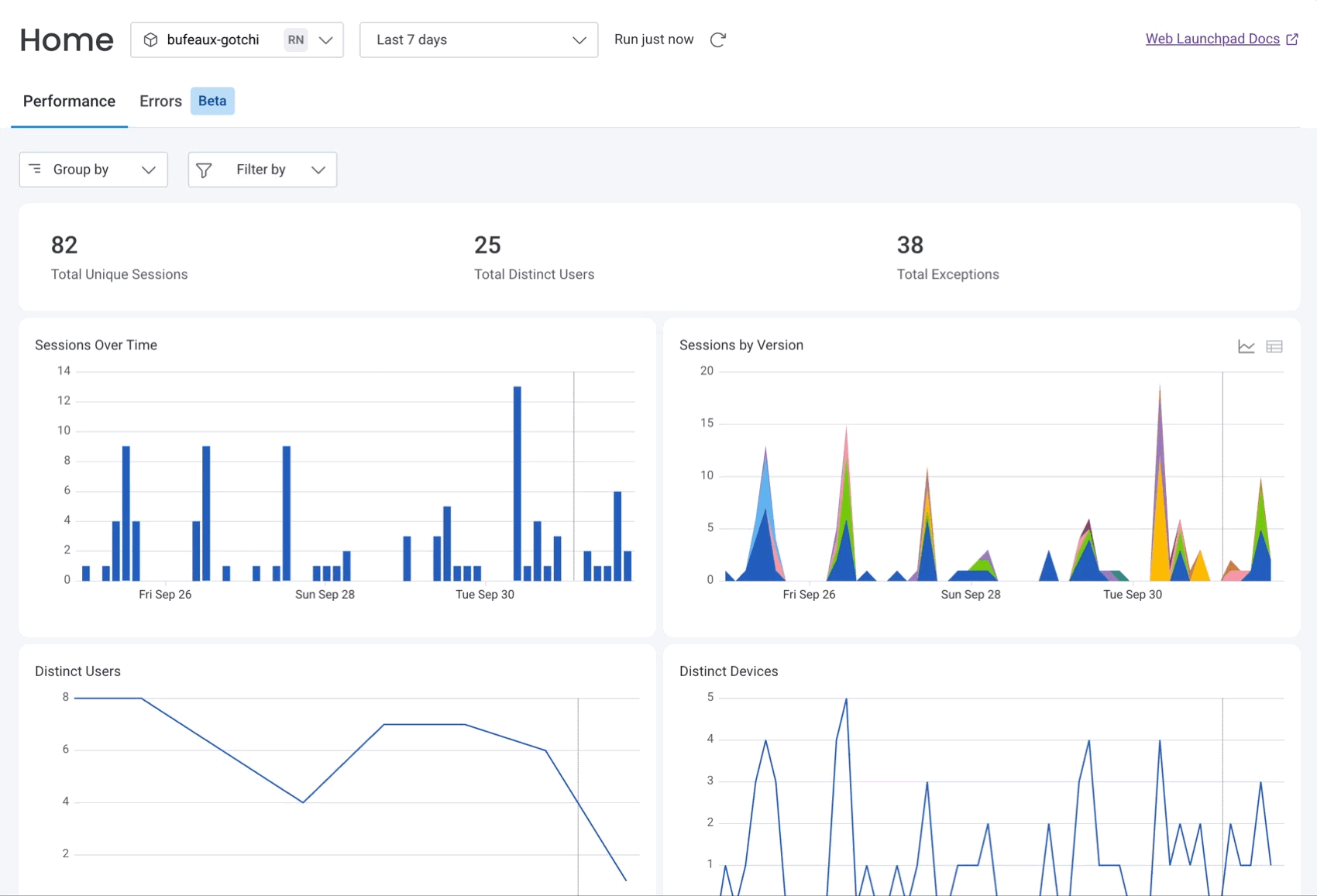
Task: Switch to the Errors tab
Action: tap(160, 101)
